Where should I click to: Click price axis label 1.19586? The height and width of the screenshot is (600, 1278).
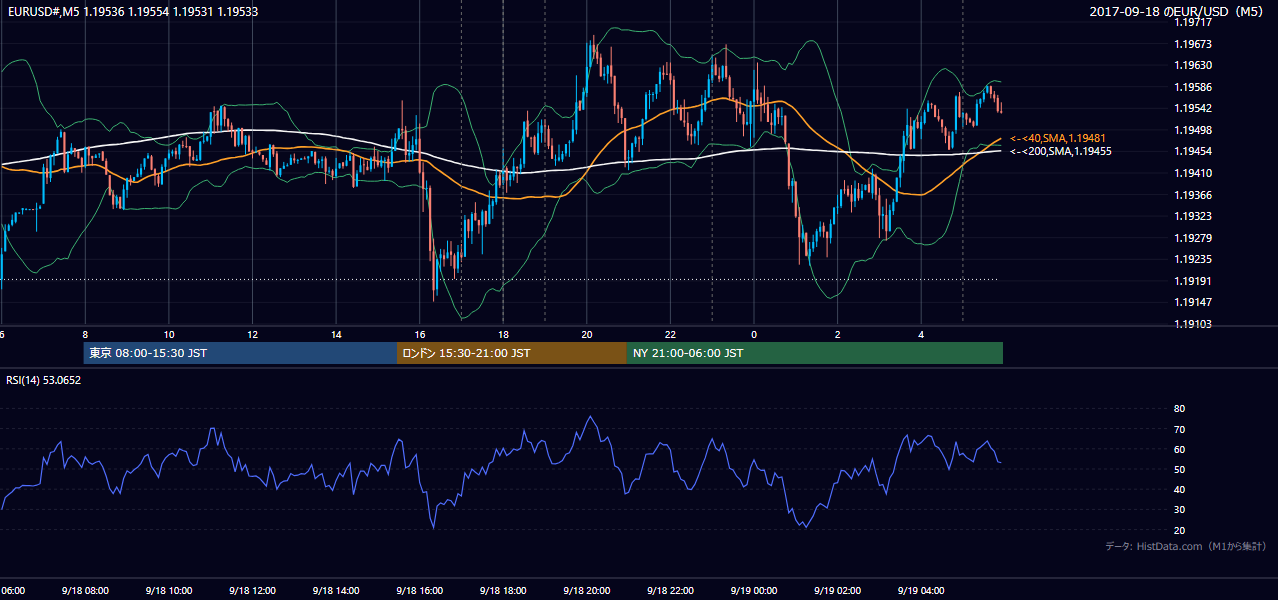[x=1192, y=87]
